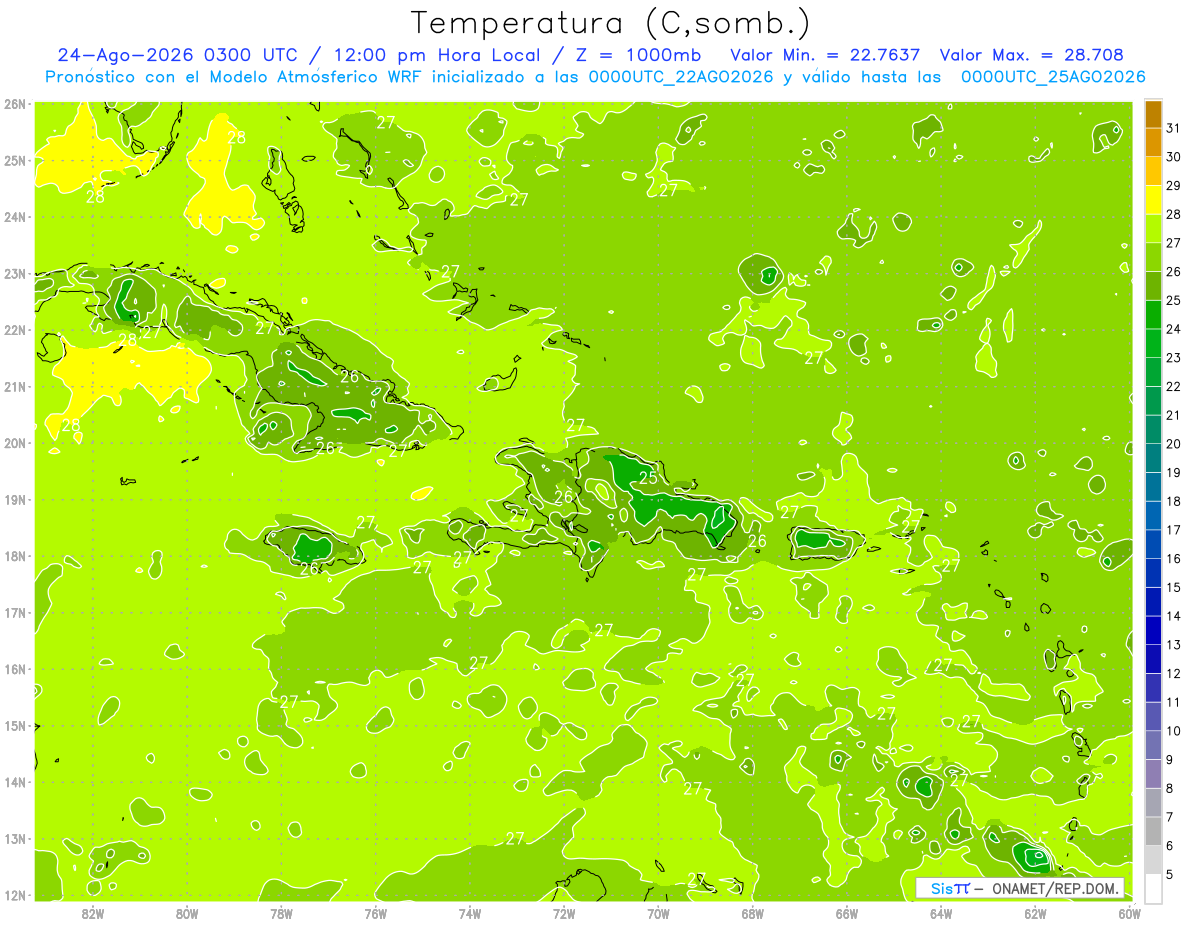Screen dimensions: 1200x927
Task: Click the legend value '31'
Action: point(1173,128)
